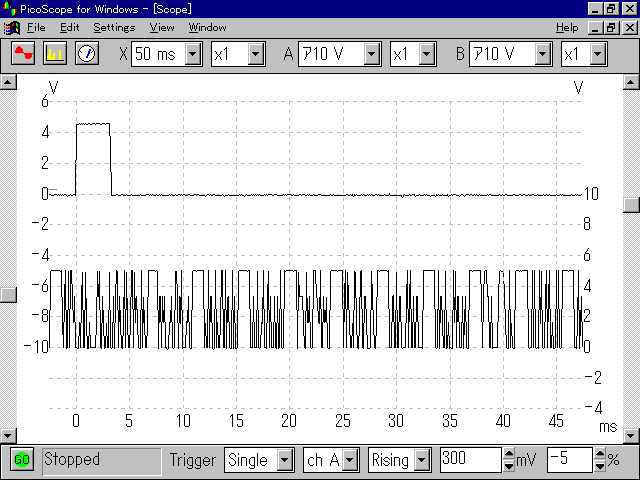640x480 pixels.
Task: Open the Window menu
Action: click(x=207, y=28)
